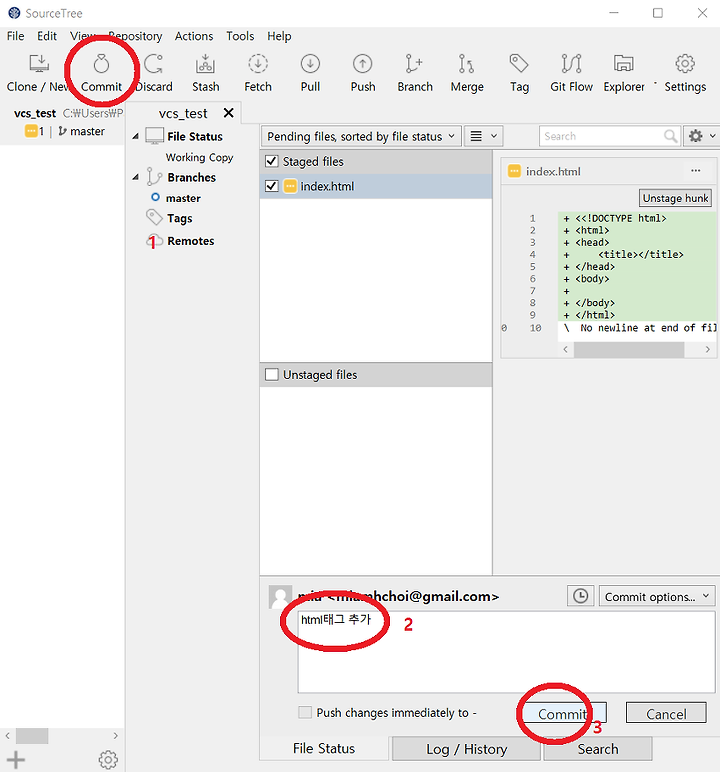The width and height of the screenshot is (720, 772).
Task: Click the left sidebar horizontal scrollbar thumb
Action: coord(32,736)
